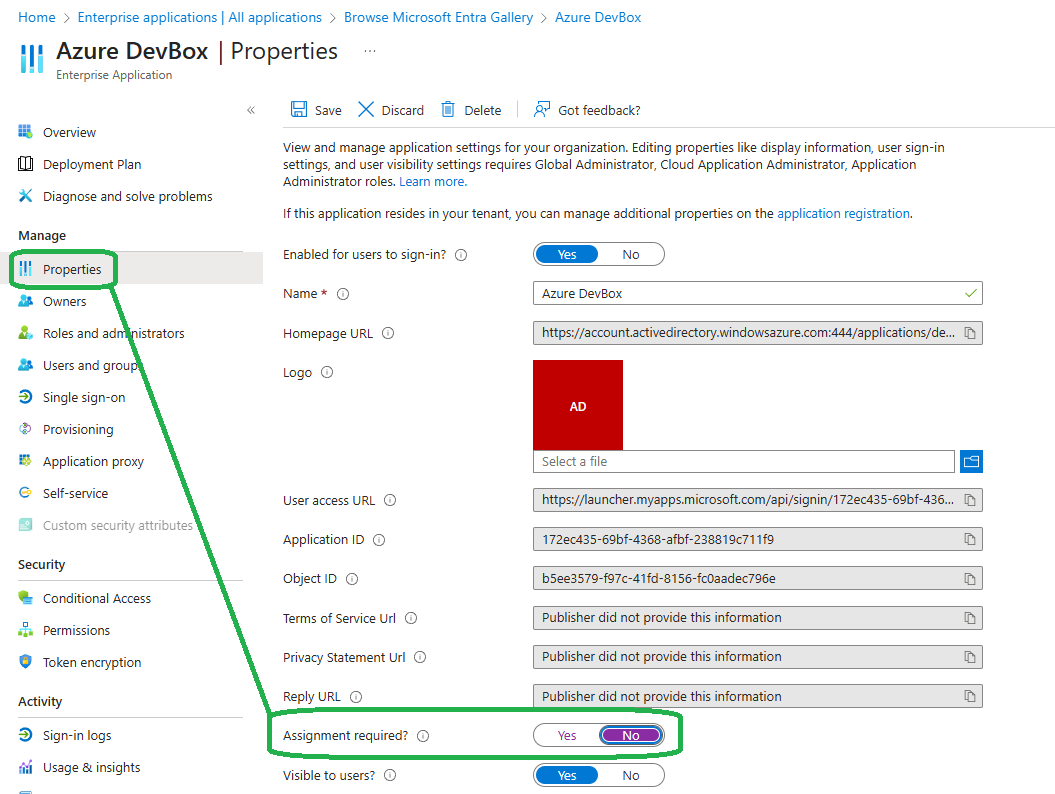1055x794 pixels.
Task: Click the Discard X icon
Action: 365,110
